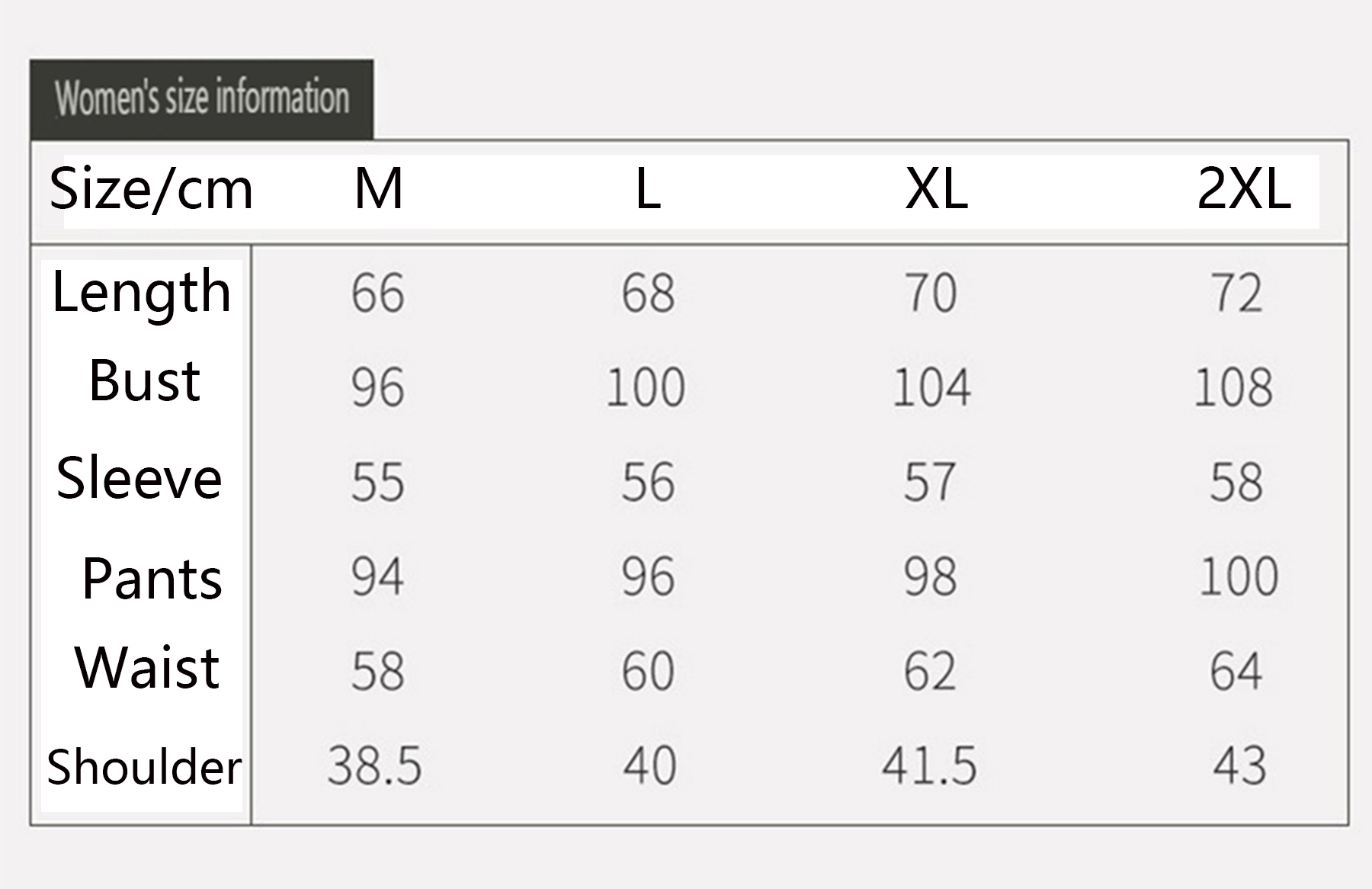
Task: Select the Bust row label
Action: (x=145, y=380)
